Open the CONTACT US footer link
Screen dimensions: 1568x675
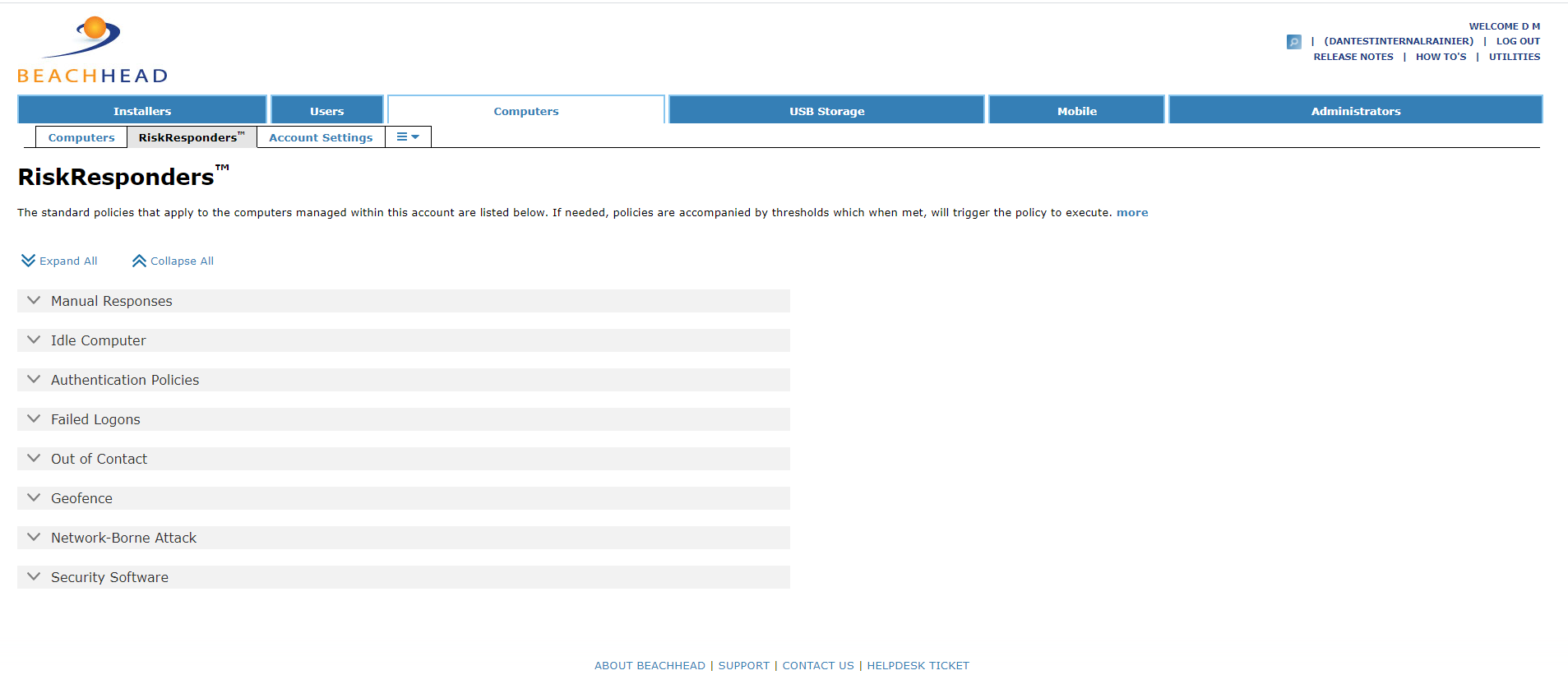click(818, 665)
